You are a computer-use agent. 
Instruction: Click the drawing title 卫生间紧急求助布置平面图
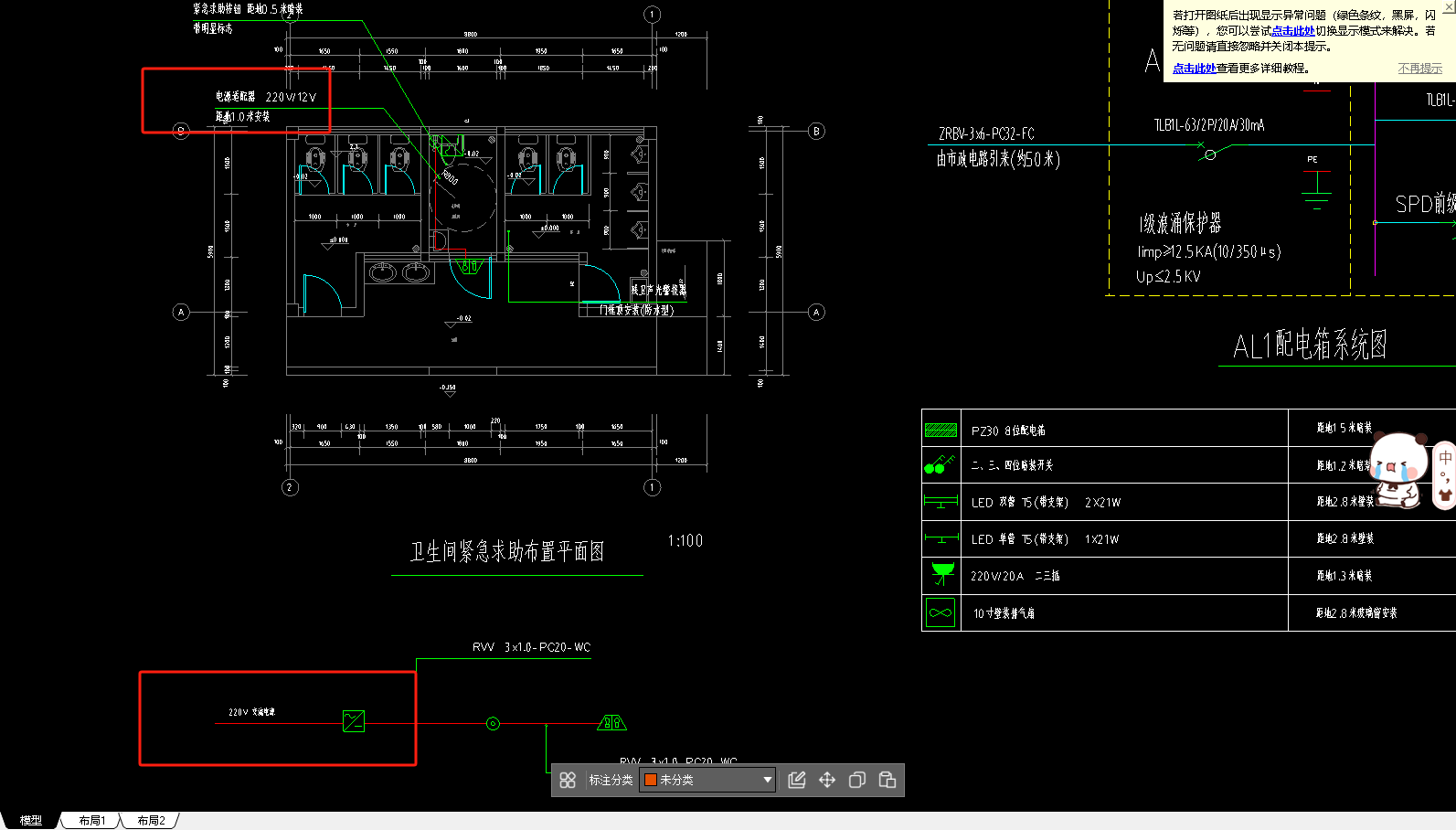pyautogui.click(x=507, y=551)
